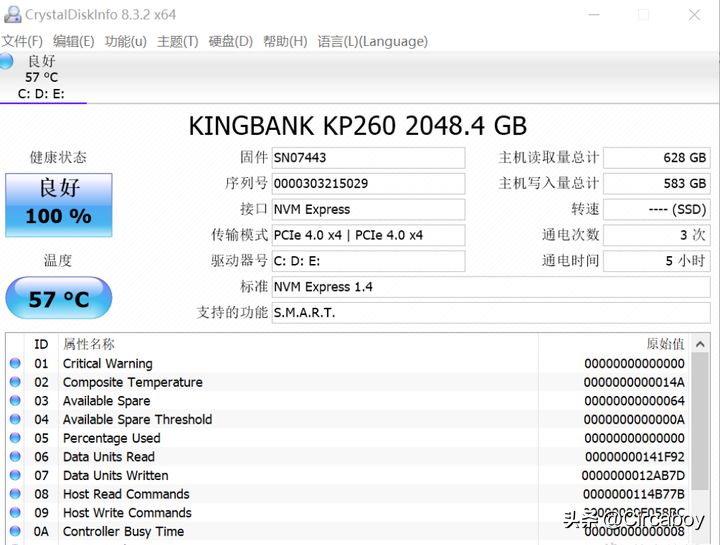This screenshot has height=545, width=720.
Task: Open the 硬盘(D) menu
Action: pyautogui.click(x=230, y=41)
